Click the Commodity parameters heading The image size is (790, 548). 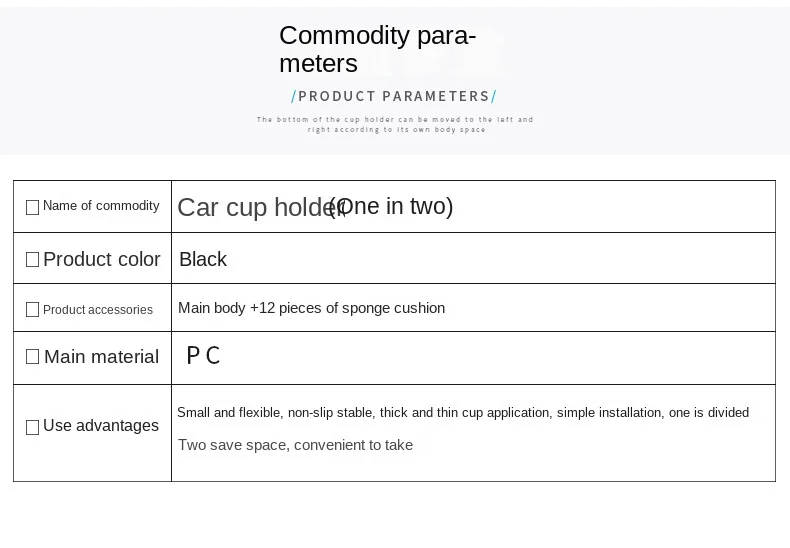(x=377, y=49)
